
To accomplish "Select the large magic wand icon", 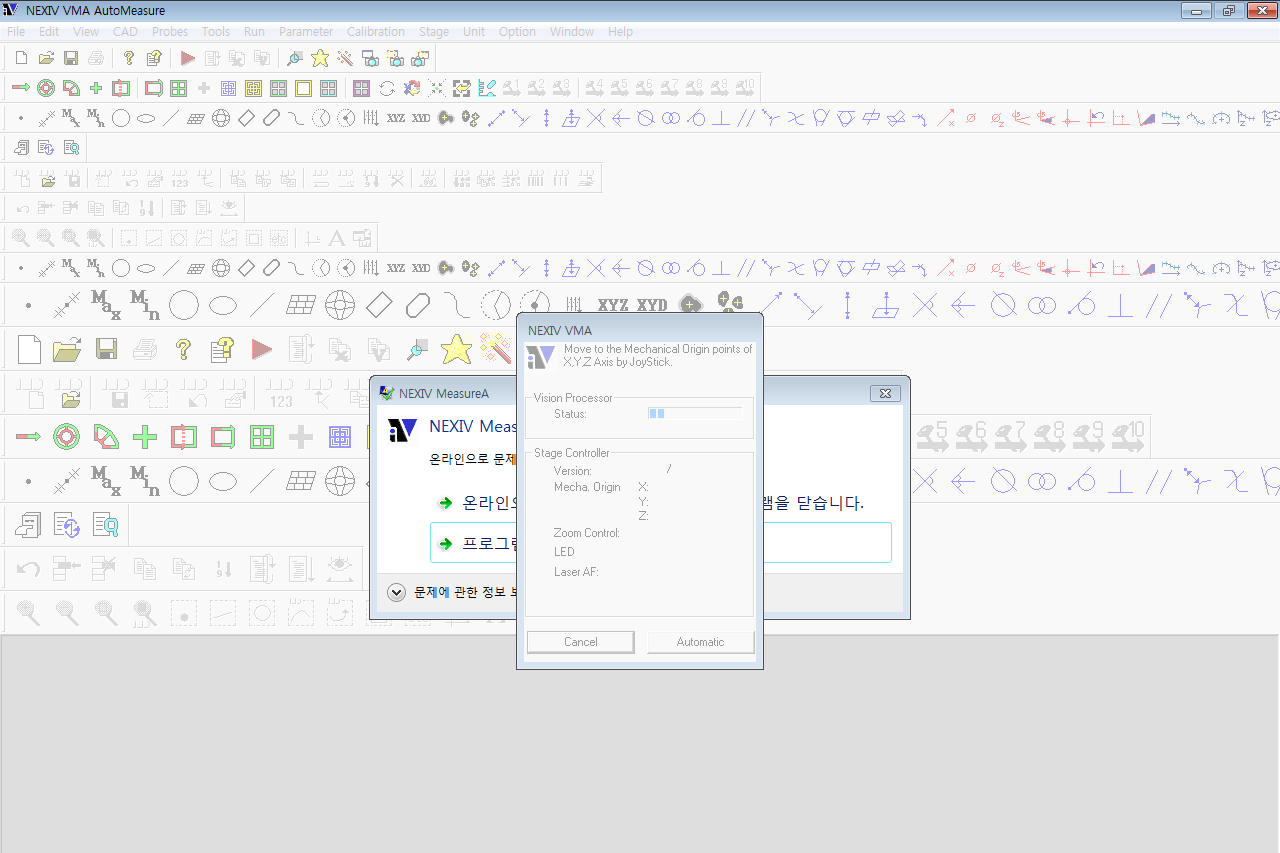I will [x=495, y=349].
